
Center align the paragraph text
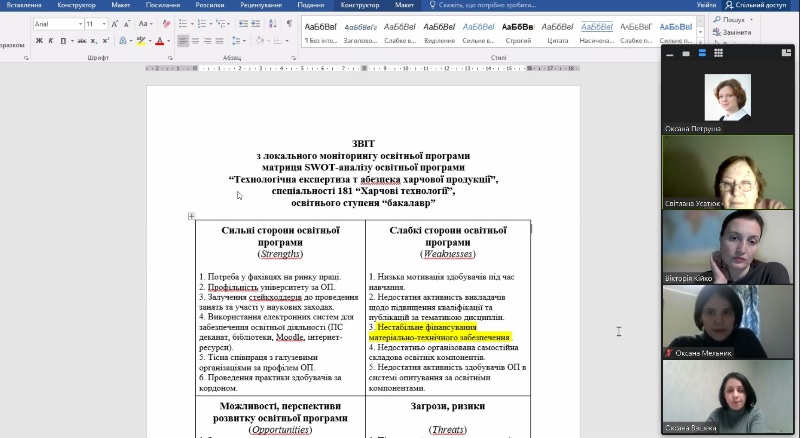pos(197,41)
